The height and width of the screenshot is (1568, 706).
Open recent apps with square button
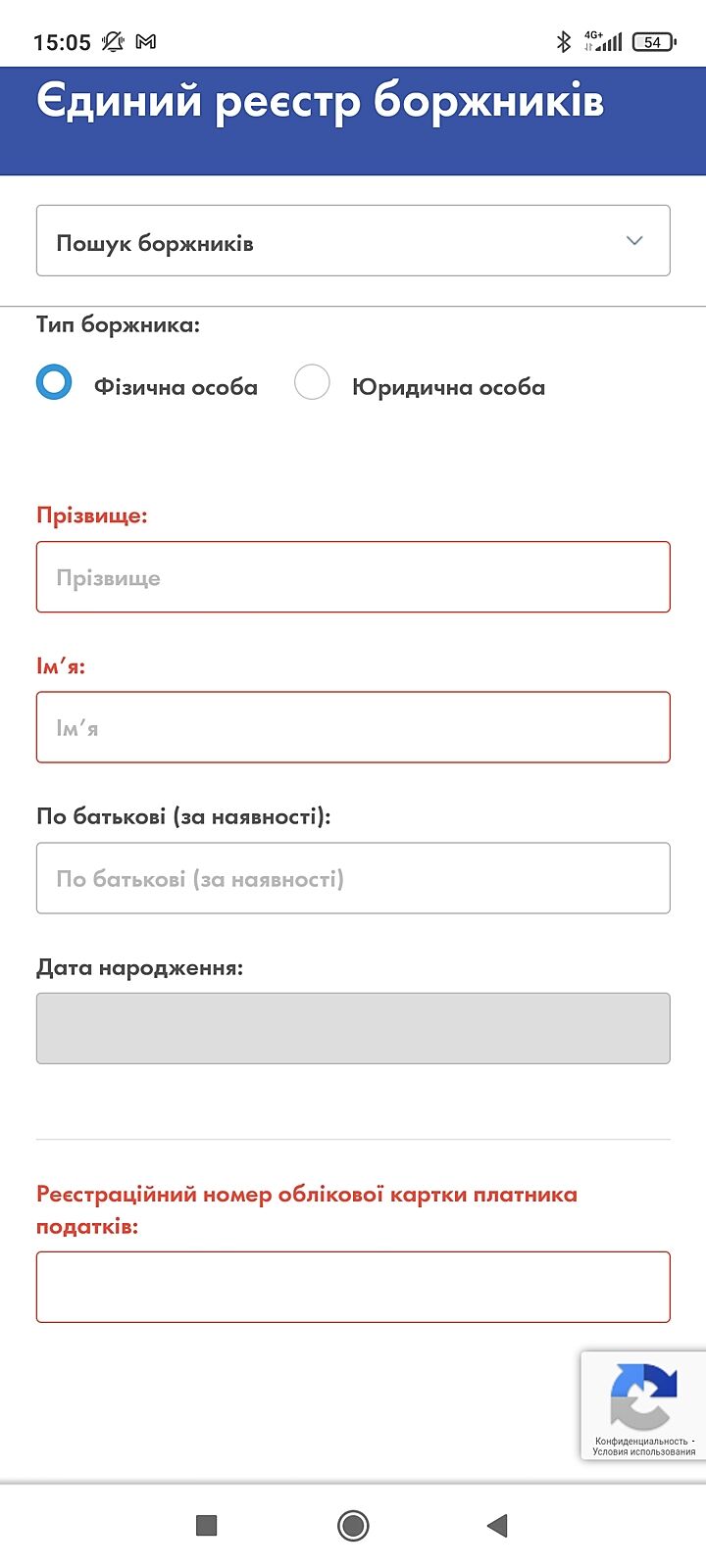[206, 1525]
